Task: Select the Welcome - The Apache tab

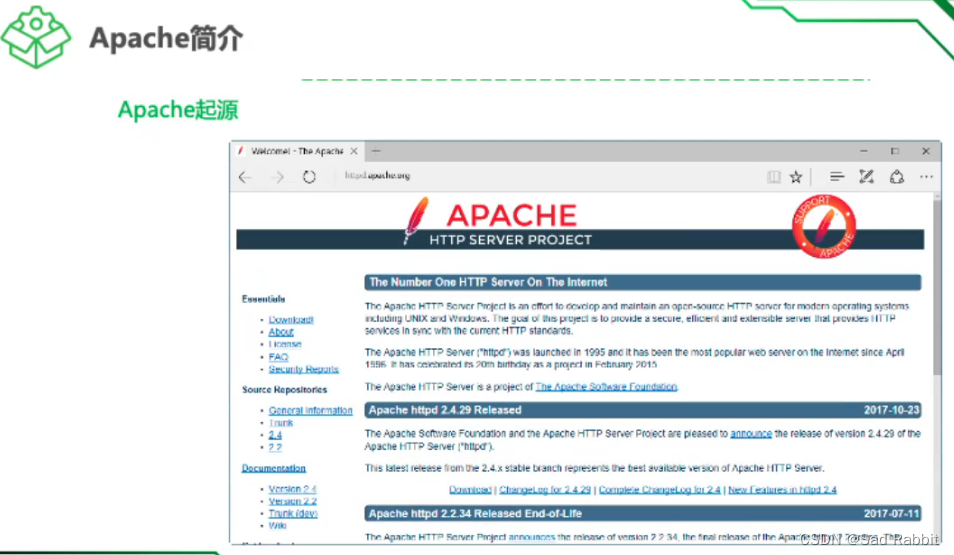Action: click(297, 151)
